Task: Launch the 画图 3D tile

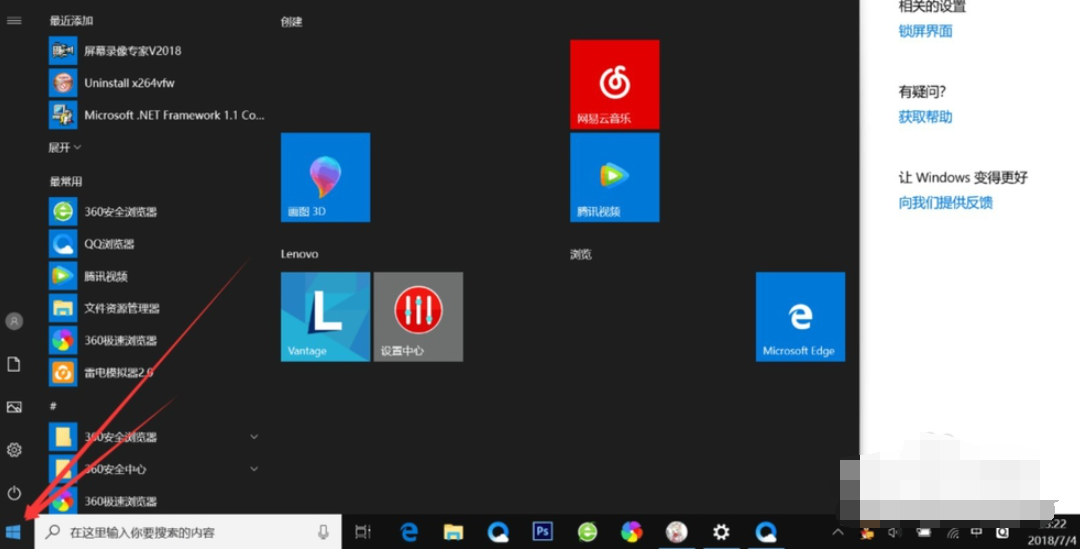Action: [325, 177]
